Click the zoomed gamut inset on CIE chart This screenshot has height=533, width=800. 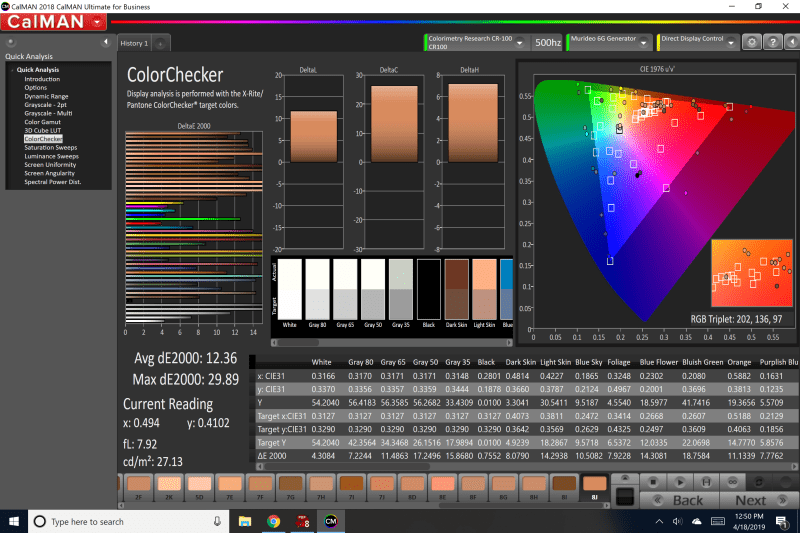[752, 273]
